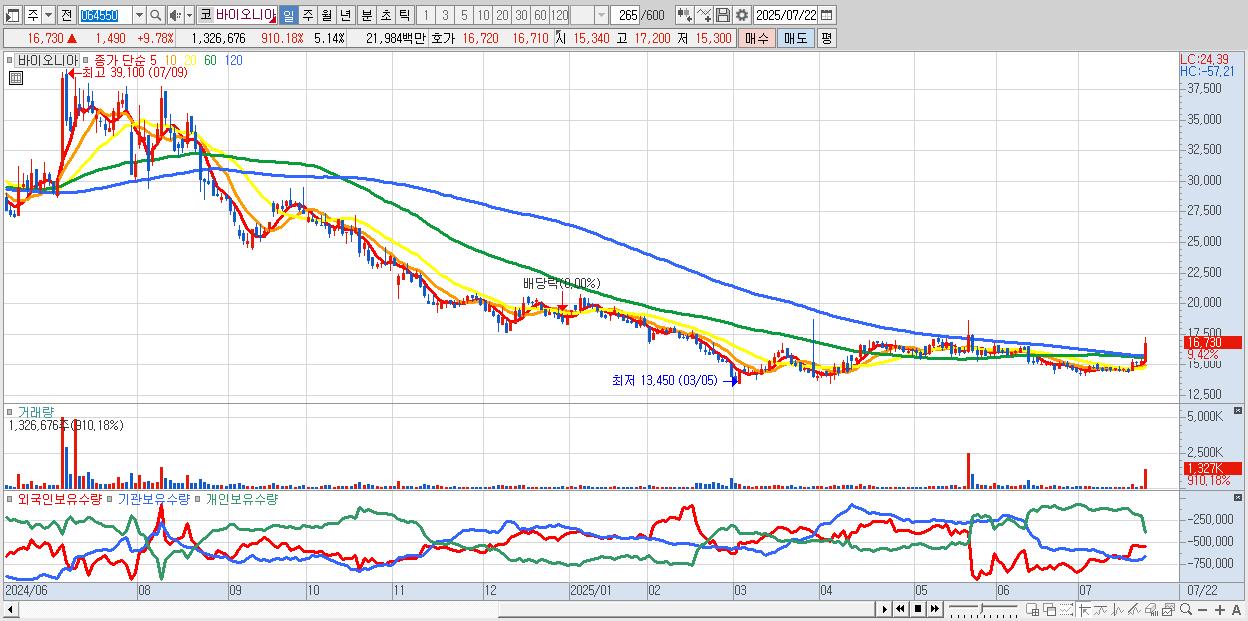Select the 분 (minute) period tab
The width and height of the screenshot is (1248, 621).
coord(366,15)
